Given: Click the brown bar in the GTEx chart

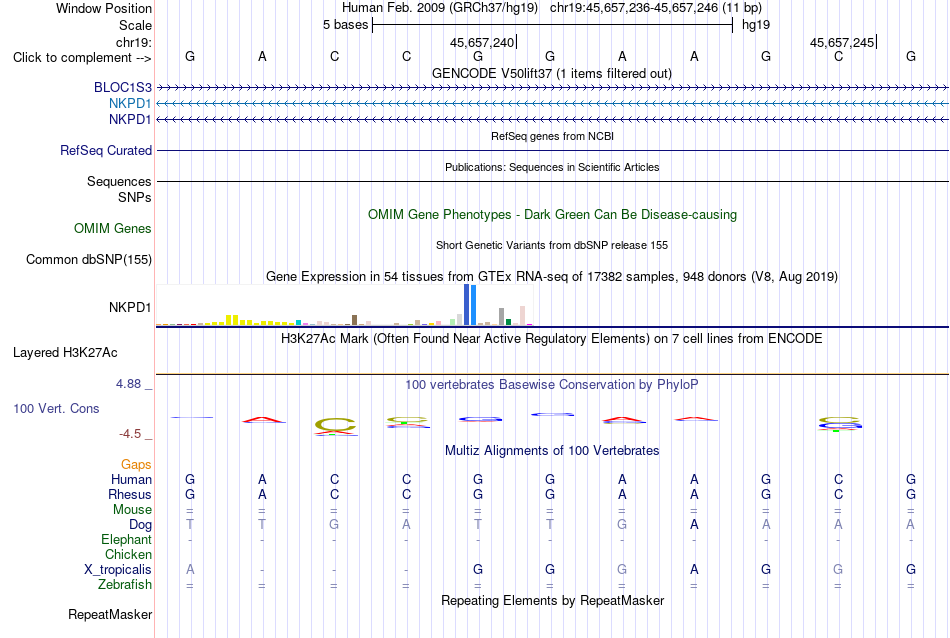Looking at the screenshot, I should (x=354, y=320).
